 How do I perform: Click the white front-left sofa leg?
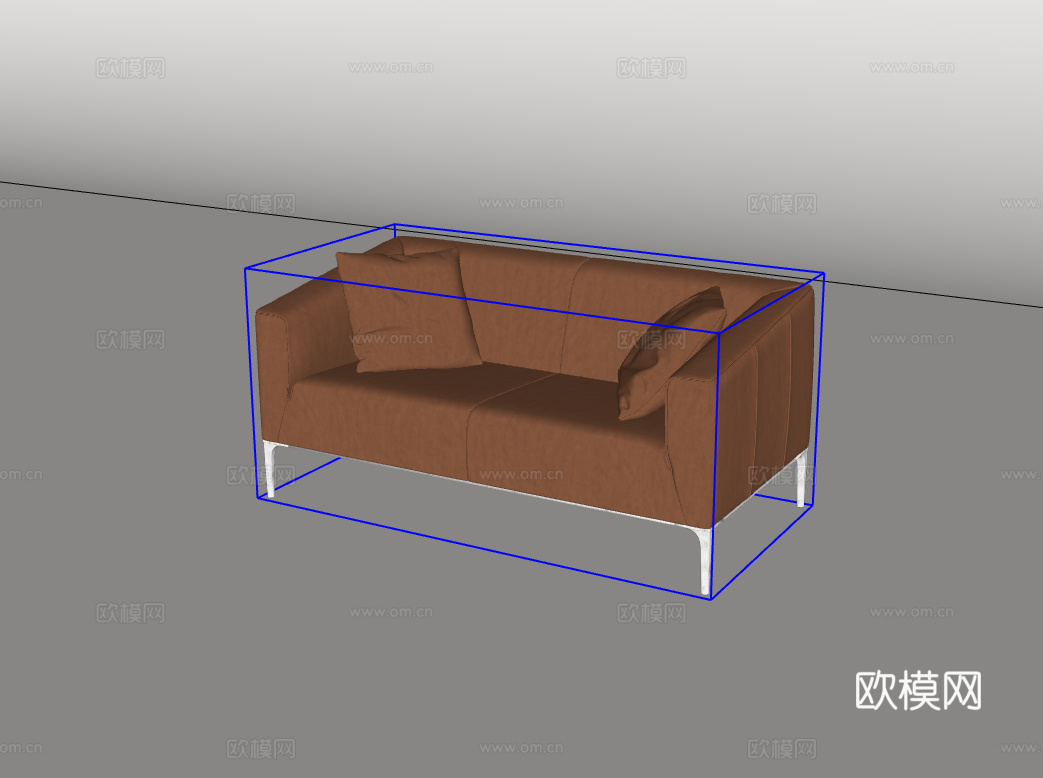pyautogui.click(x=269, y=469)
